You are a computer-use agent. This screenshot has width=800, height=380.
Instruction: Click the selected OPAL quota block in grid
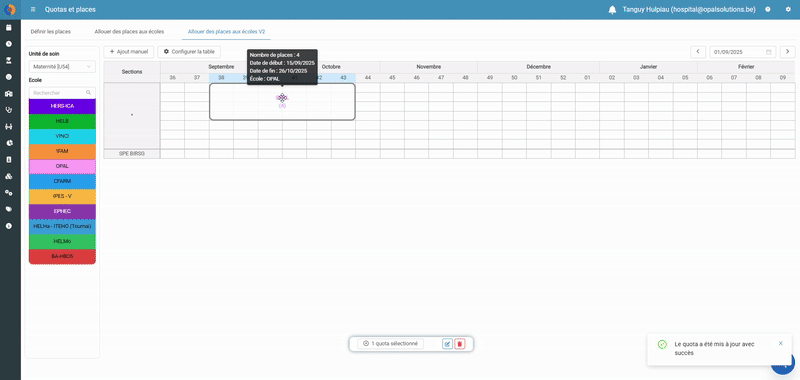click(282, 102)
